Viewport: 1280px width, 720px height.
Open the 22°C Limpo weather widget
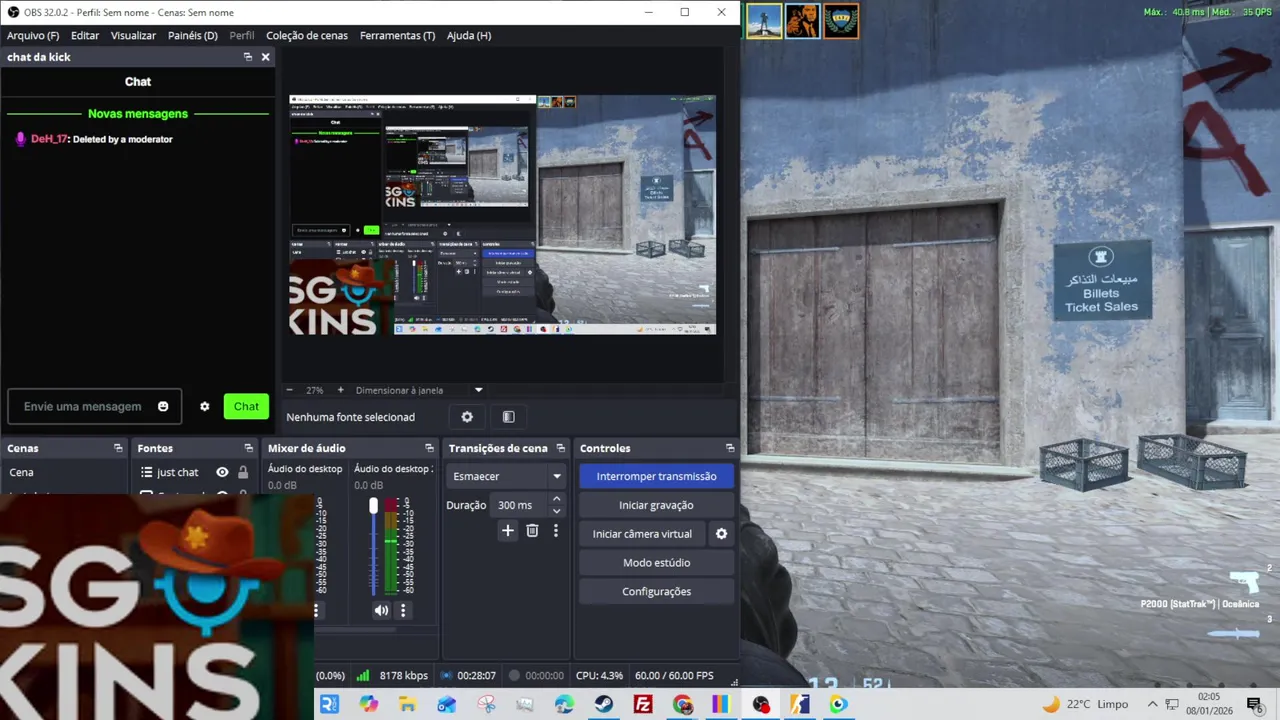[x=1084, y=704]
